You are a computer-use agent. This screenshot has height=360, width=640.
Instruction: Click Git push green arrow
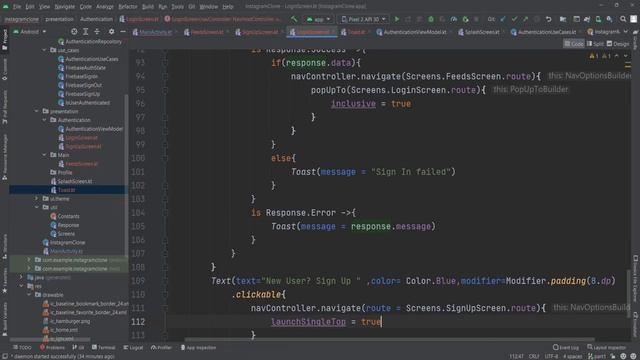point(526,19)
